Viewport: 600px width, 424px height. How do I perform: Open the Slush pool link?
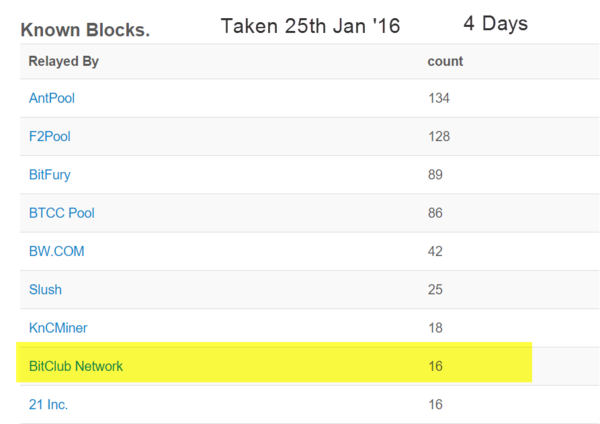click(x=45, y=290)
